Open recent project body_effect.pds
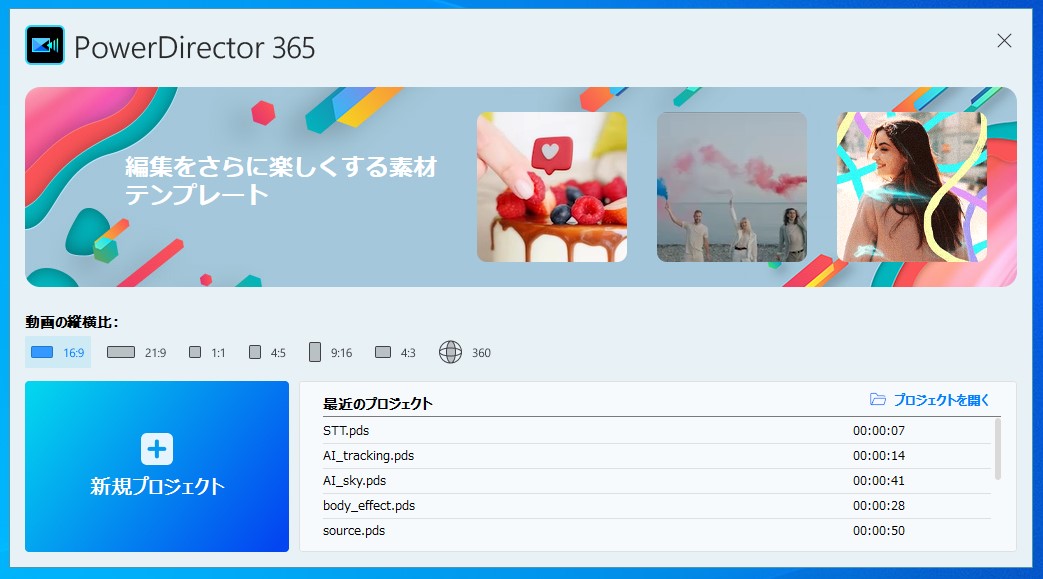The height and width of the screenshot is (579, 1043). 657,506
